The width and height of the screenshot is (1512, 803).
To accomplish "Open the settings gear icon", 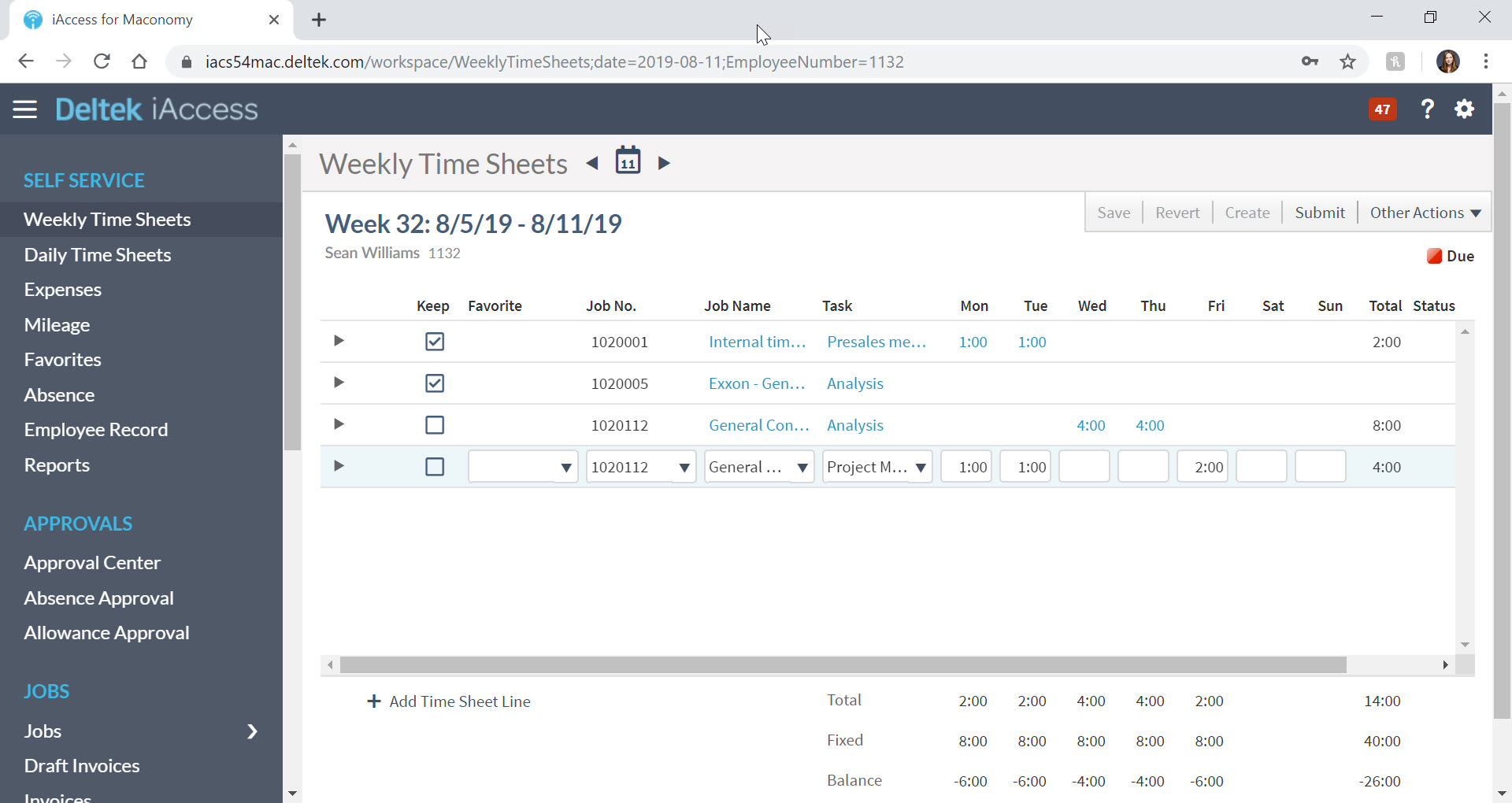I will point(1464,109).
